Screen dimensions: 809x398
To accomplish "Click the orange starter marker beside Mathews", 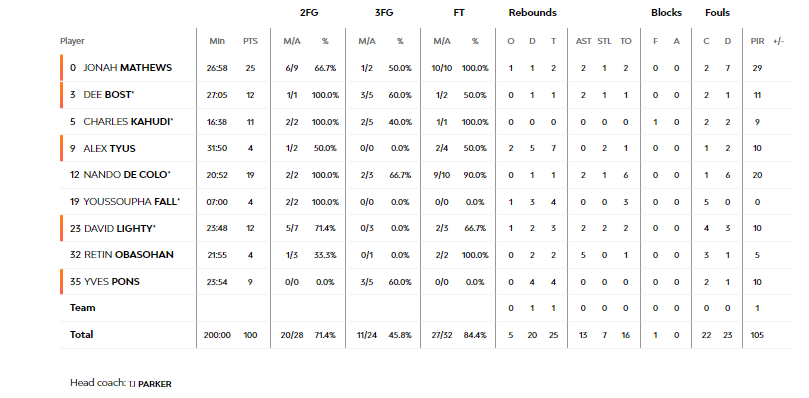I will tap(61, 68).
